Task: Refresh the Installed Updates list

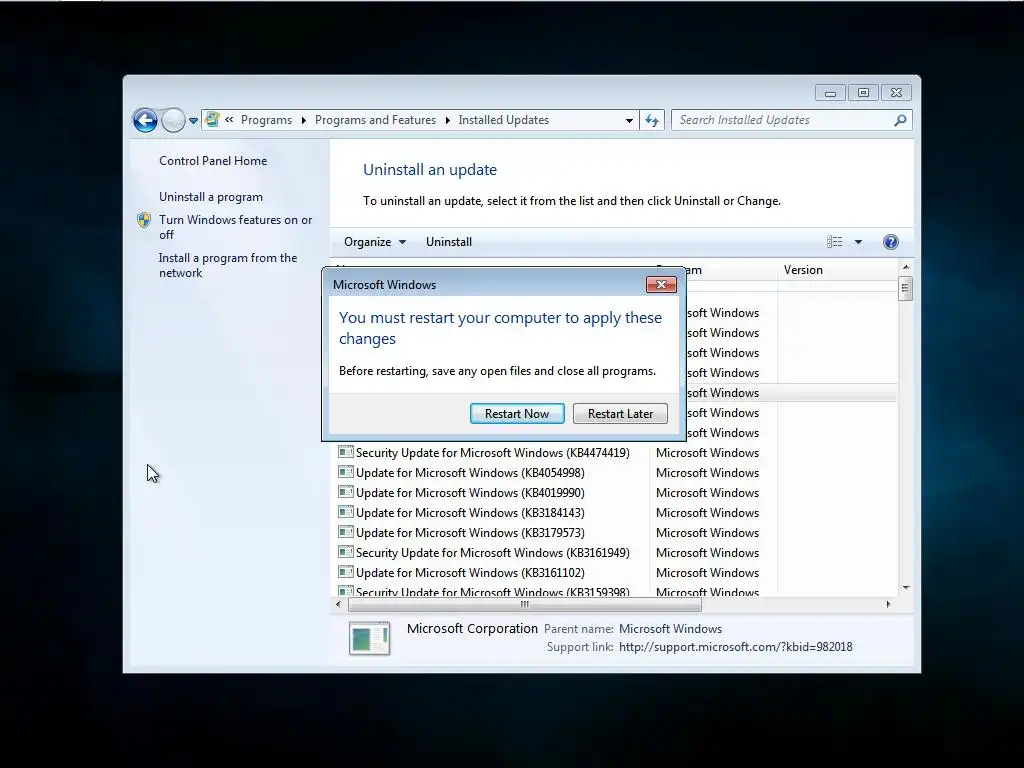Action: tap(652, 120)
